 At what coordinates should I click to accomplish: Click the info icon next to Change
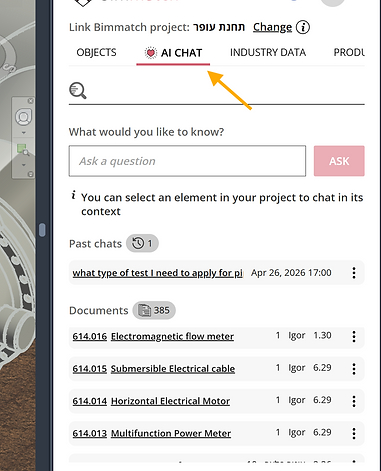click(x=303, y=27)
